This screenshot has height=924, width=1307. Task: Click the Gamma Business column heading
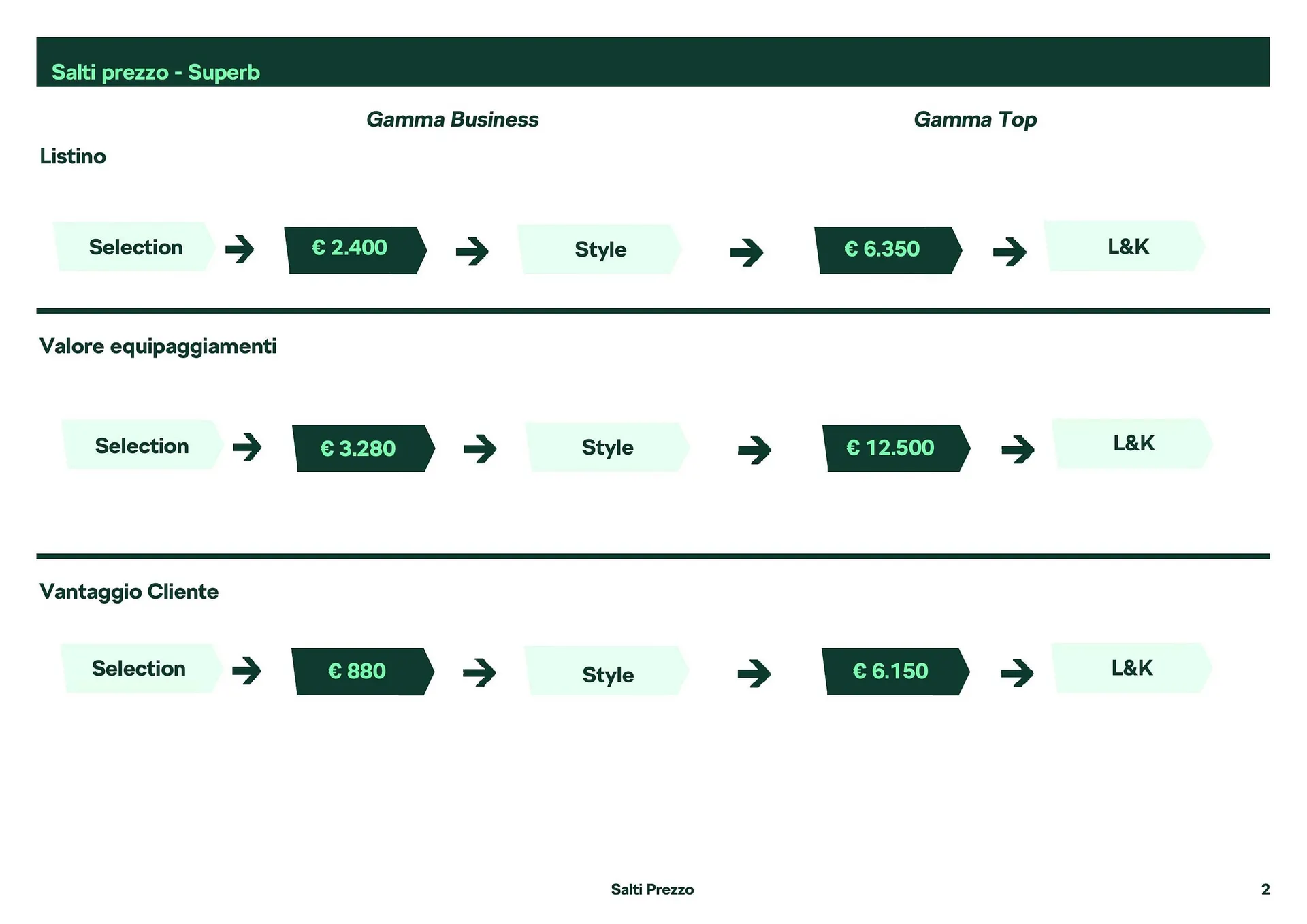tap(452, 120)
